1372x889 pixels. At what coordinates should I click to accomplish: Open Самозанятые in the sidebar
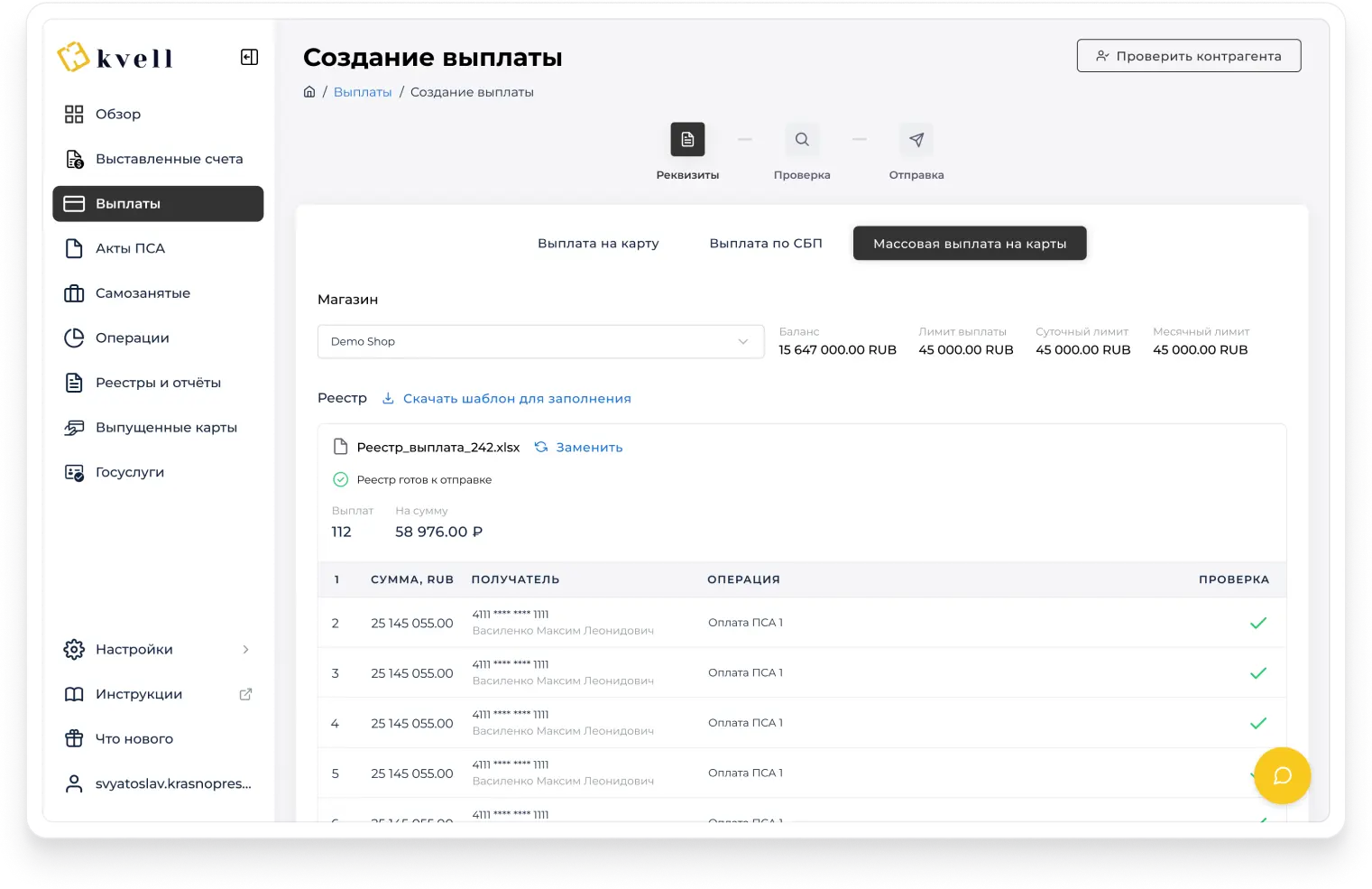pyautogui.click(x=143, y=293)
